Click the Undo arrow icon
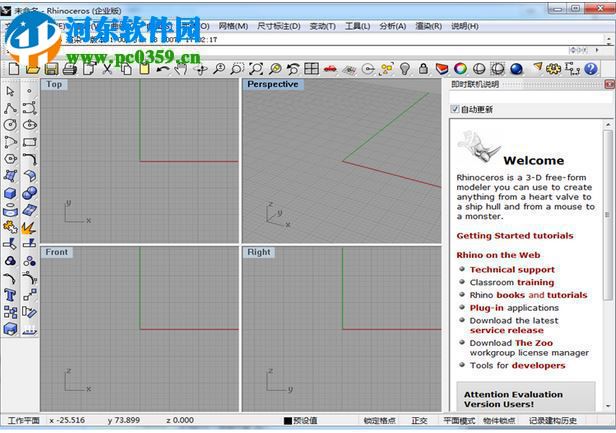616x433 pixels. [163, 70]
